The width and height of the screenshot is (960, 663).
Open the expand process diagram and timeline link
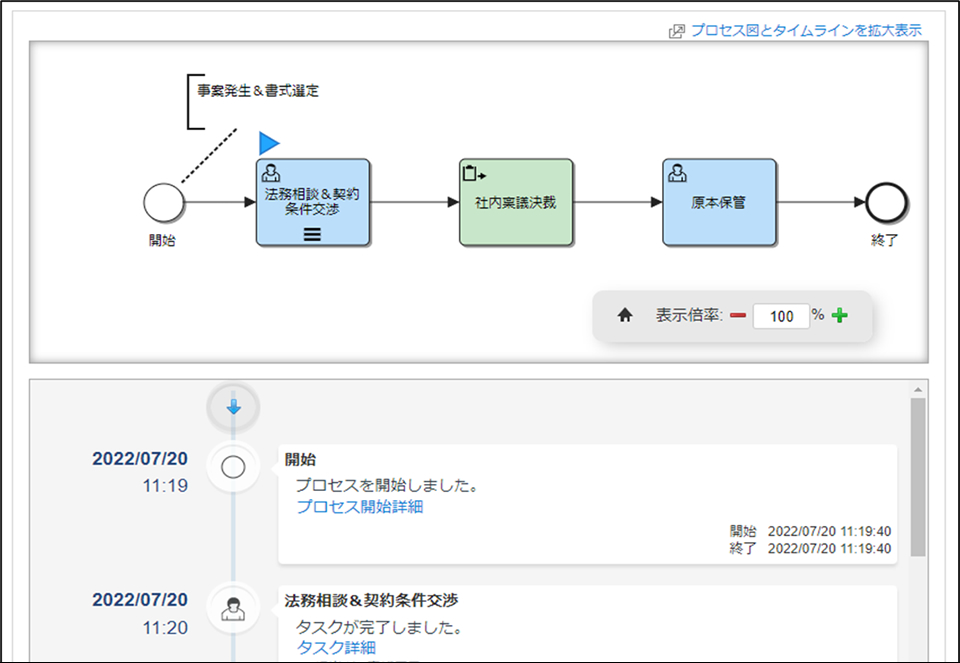pyautogui.click(x=806, y=30)
